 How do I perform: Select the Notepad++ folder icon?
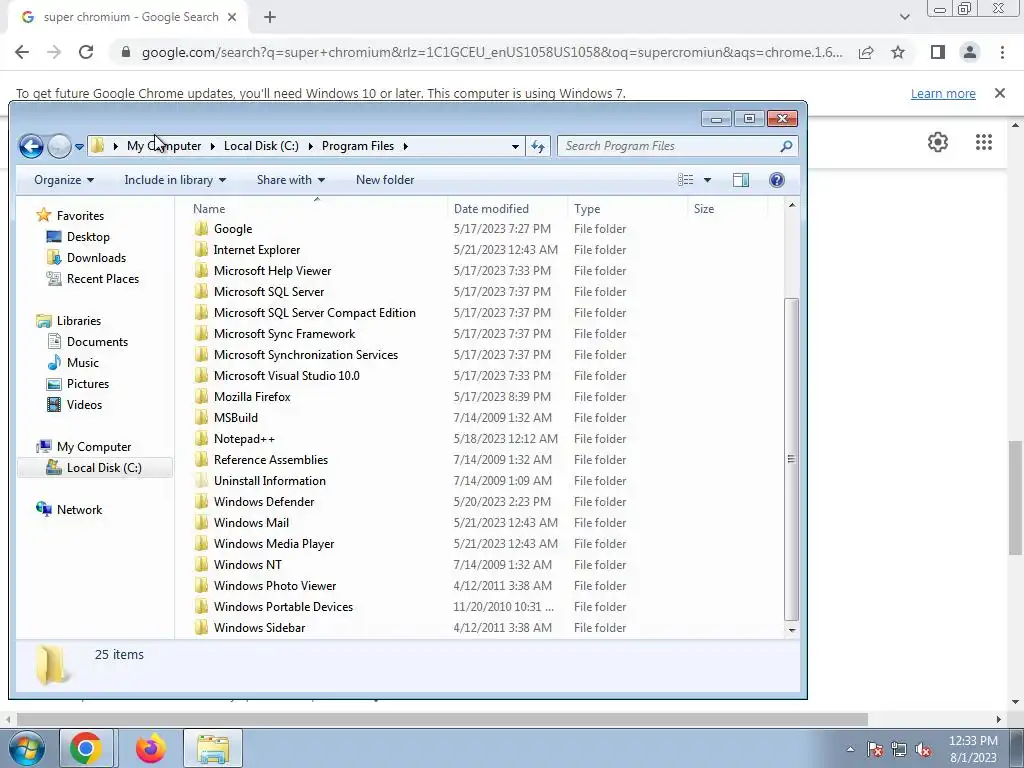(202, 439)
